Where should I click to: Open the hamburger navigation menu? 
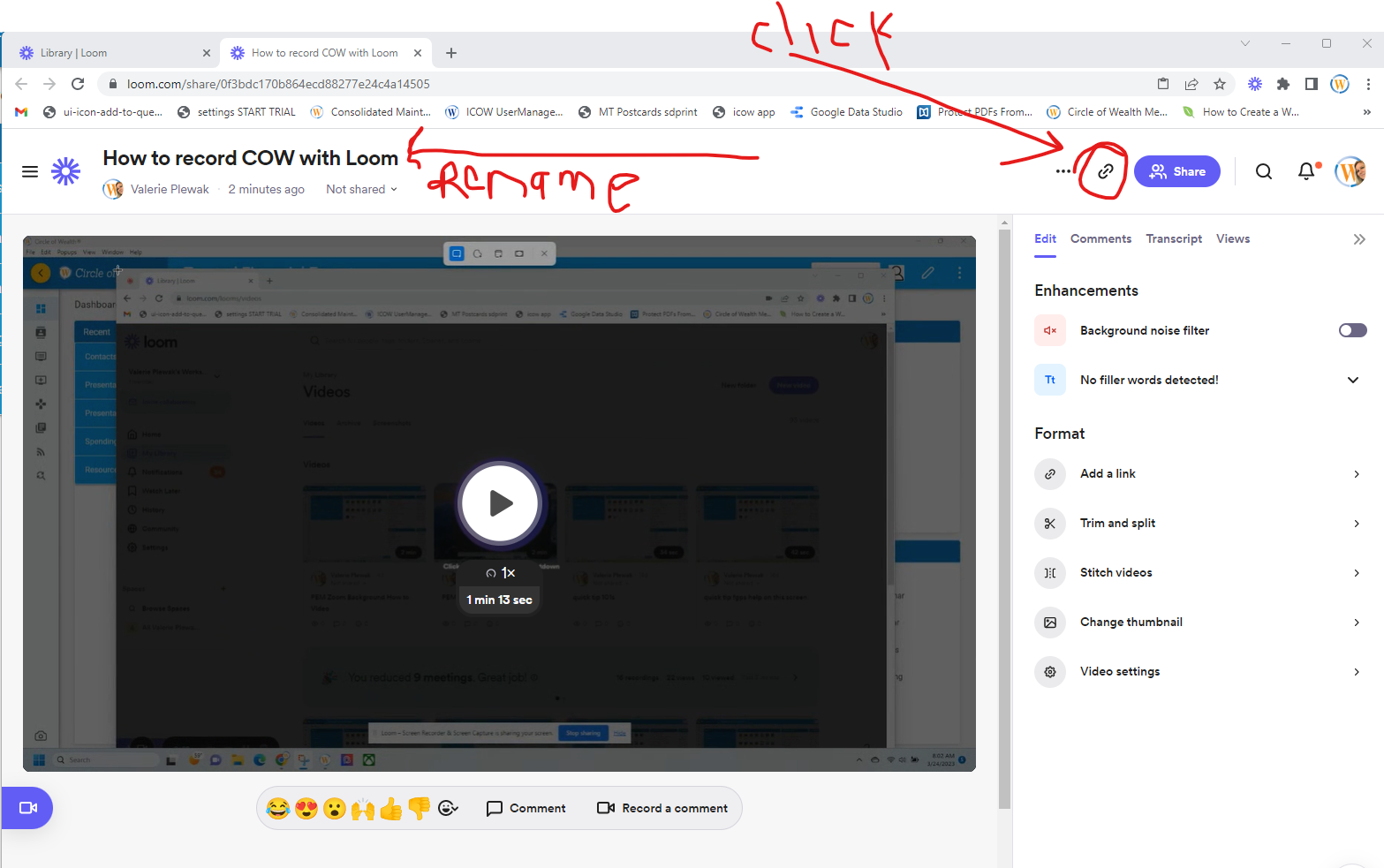pos(30,171)
